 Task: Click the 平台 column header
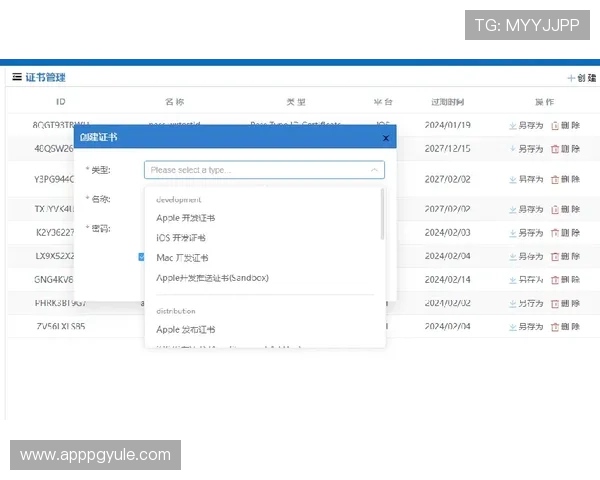pos(383,102)
